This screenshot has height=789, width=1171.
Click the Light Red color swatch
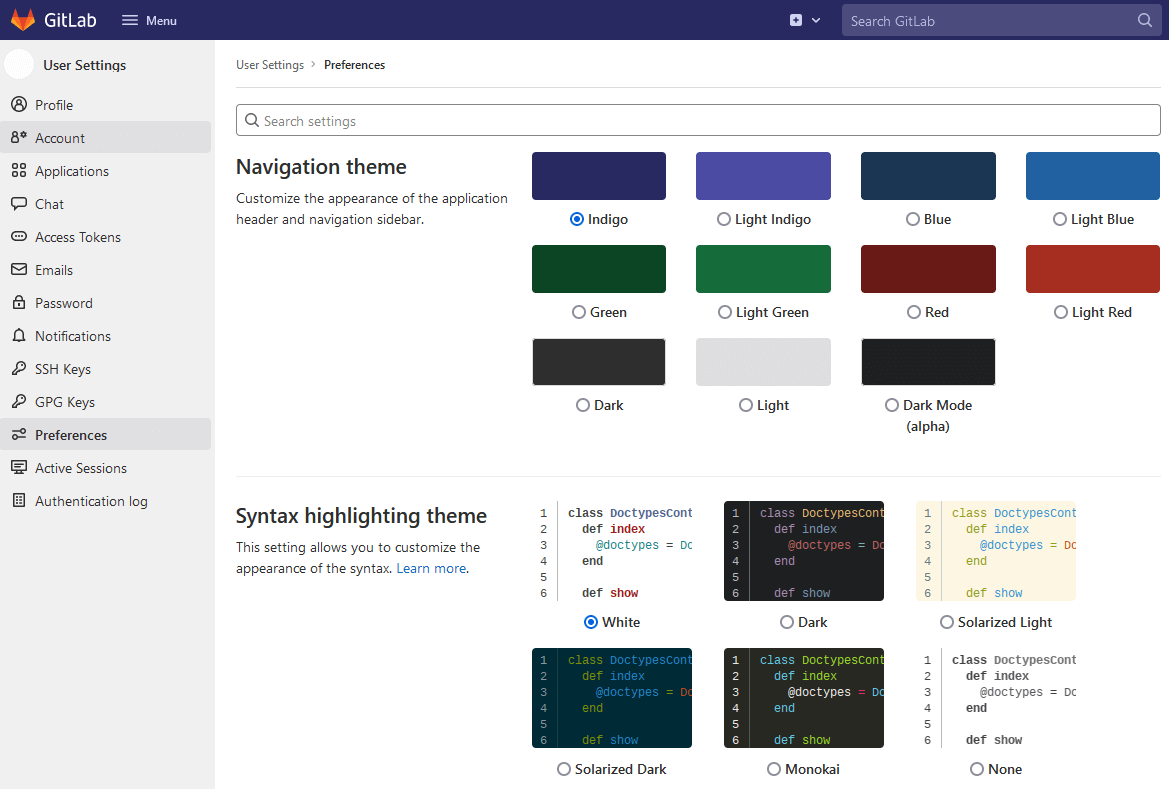[1093, 269]
